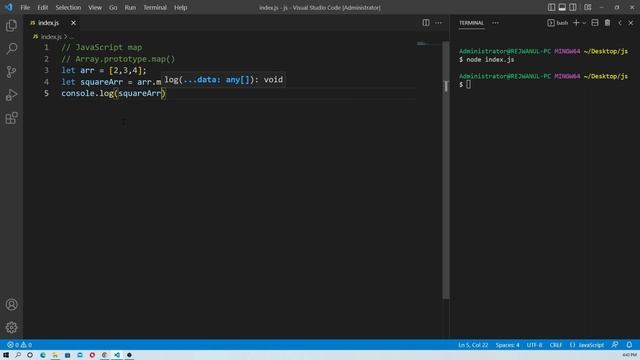Open the View menu
The width and height of the screenshot is (640, 360).
pyautogui.click(x=95, y=7)
